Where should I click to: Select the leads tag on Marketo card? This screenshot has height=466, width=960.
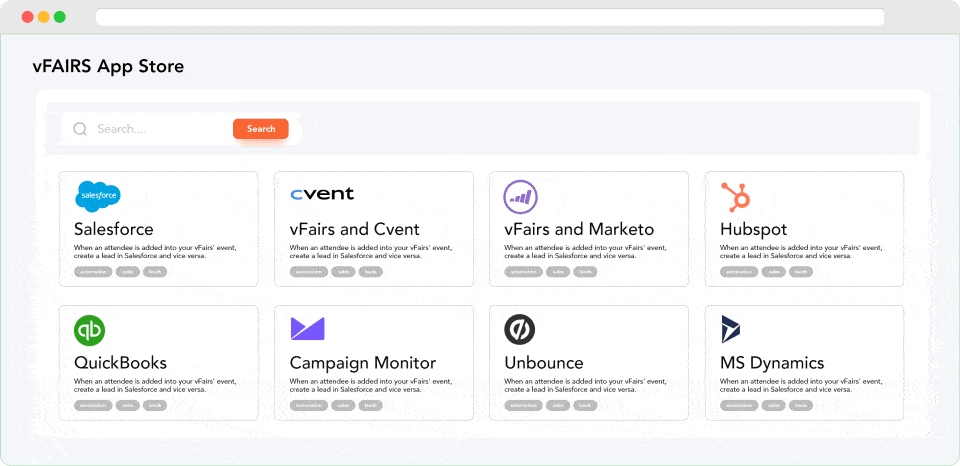585,272
